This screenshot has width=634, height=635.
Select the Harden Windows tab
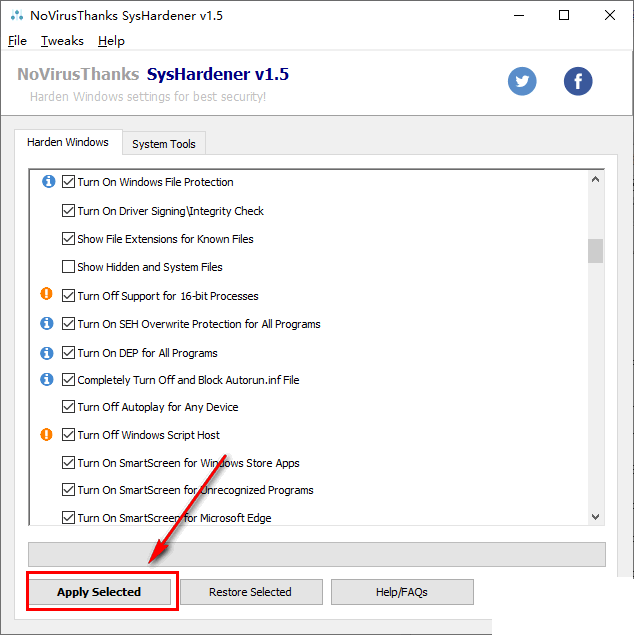(68, 142)
